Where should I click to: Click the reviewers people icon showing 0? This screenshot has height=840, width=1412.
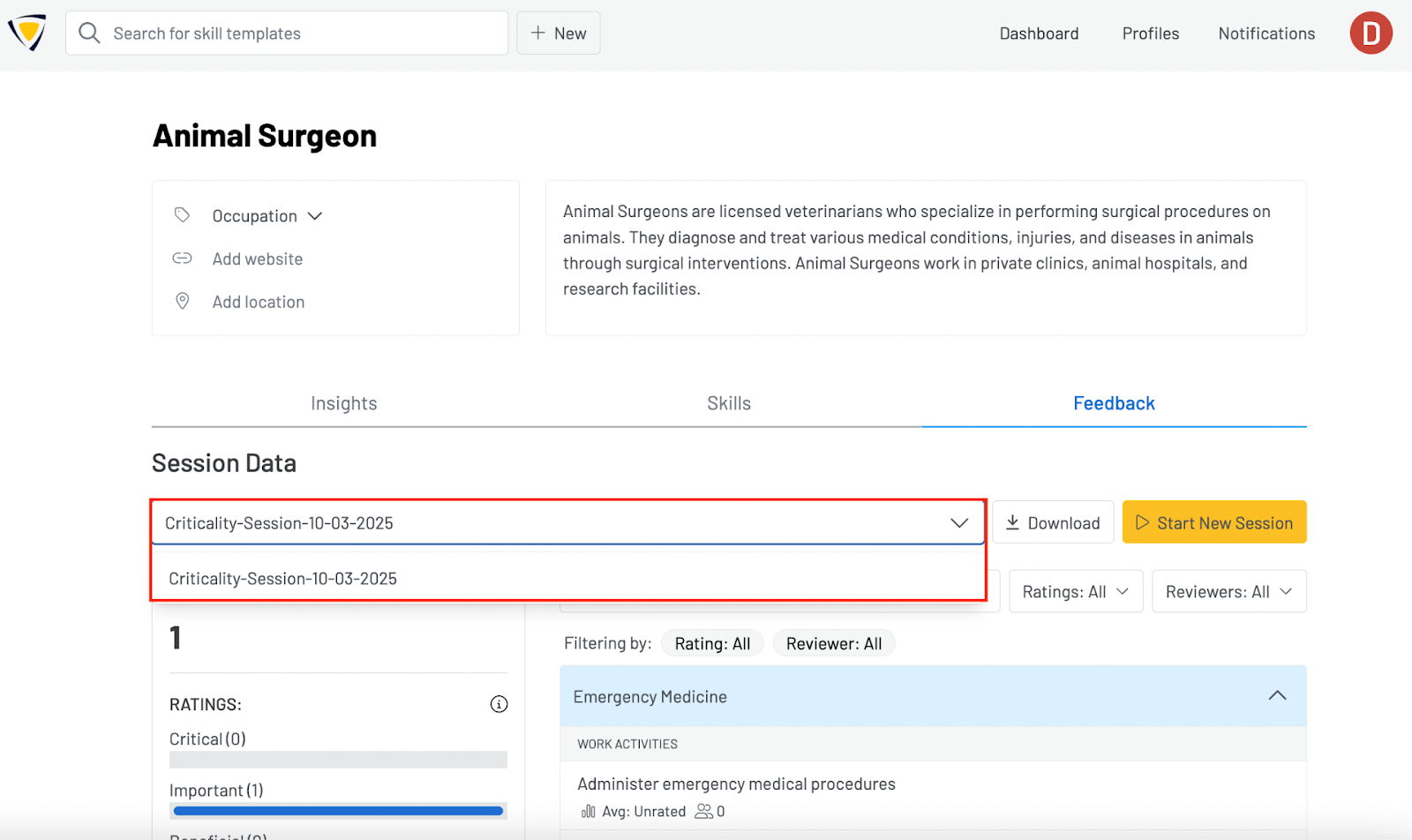tap(703, 811)
